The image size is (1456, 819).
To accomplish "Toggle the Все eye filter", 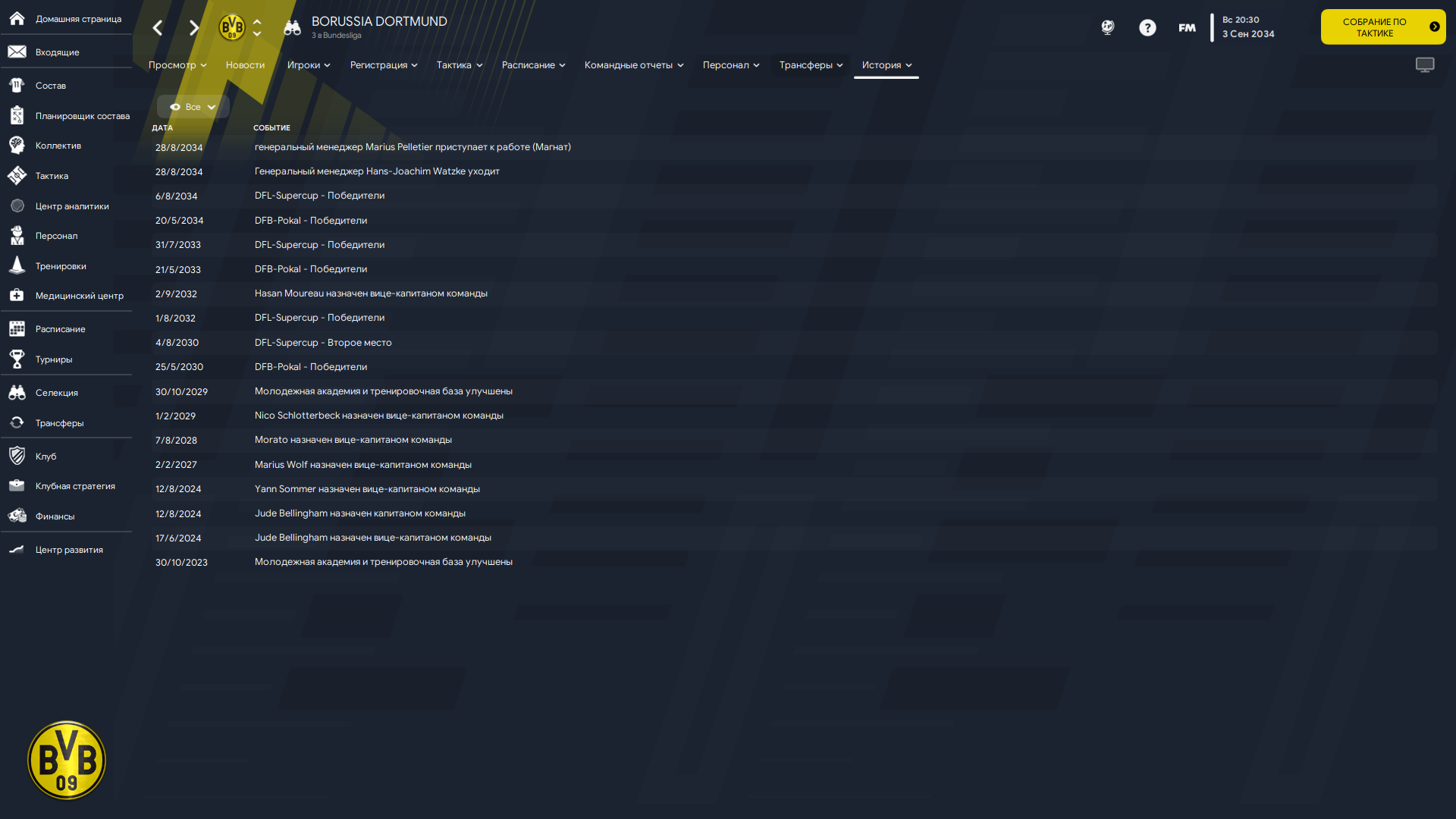I will [x=193, y=107].
